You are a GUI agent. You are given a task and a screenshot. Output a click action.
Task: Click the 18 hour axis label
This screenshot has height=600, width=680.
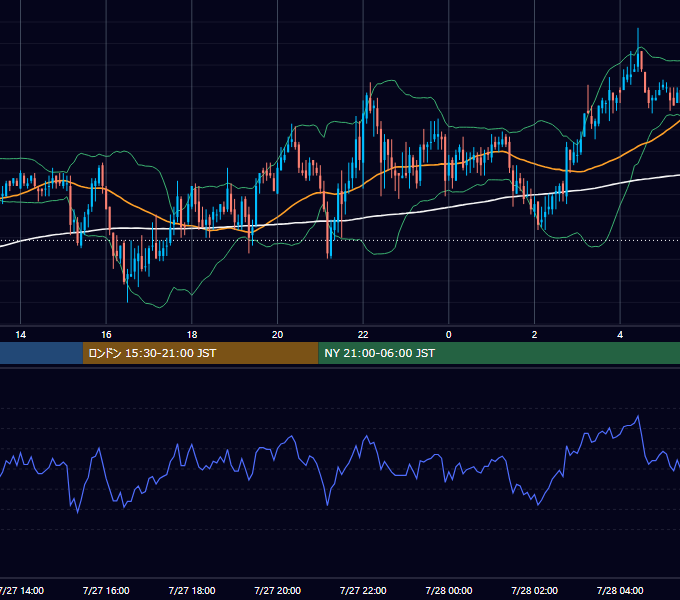click(x=192, y=335)
